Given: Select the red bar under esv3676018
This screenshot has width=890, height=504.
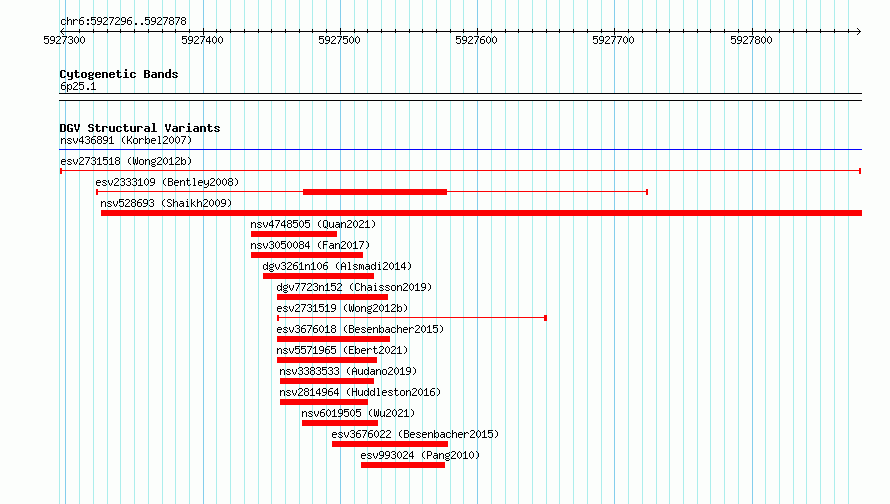Looking at the screenshot, I should click(333, 339).
